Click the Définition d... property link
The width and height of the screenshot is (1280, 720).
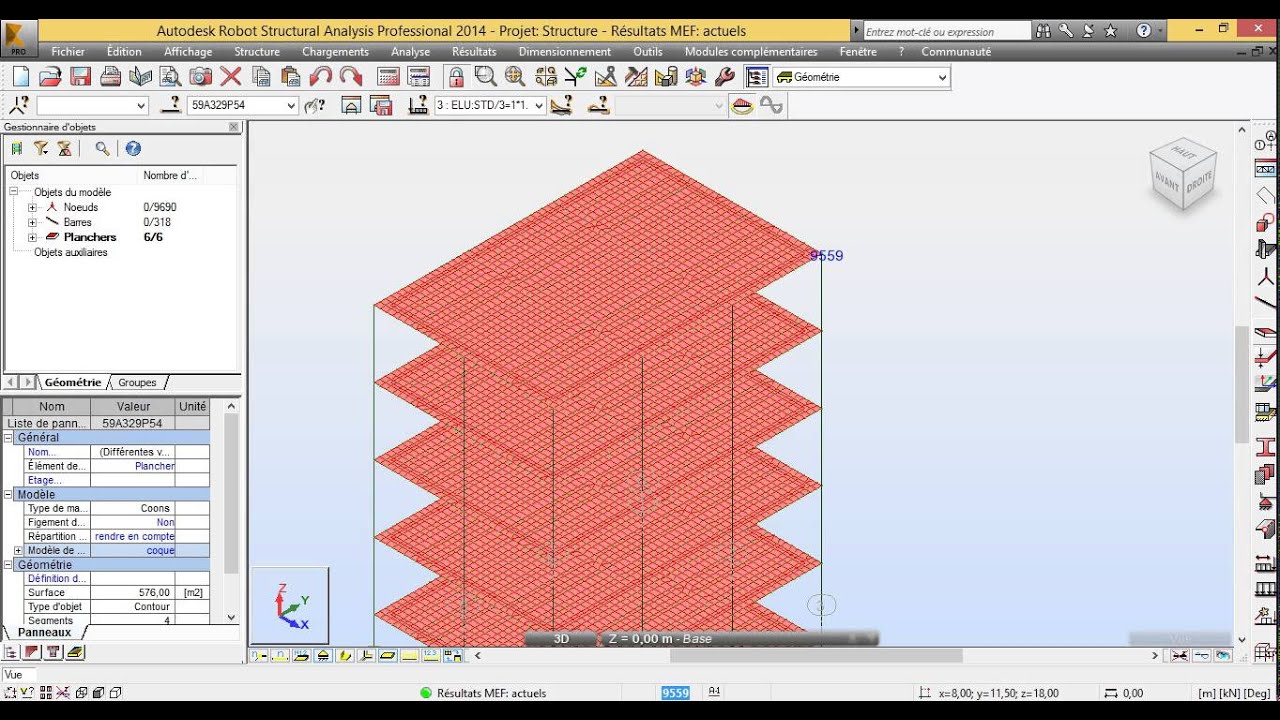click(x=57, y=578)
